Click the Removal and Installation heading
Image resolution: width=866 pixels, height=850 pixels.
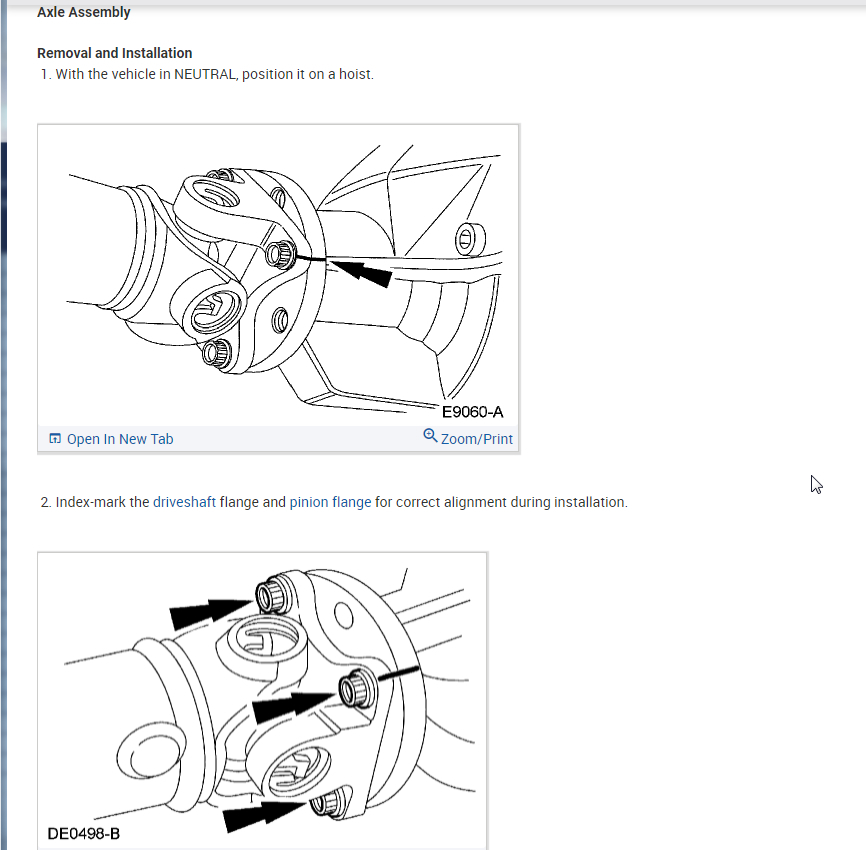point(114,53)
